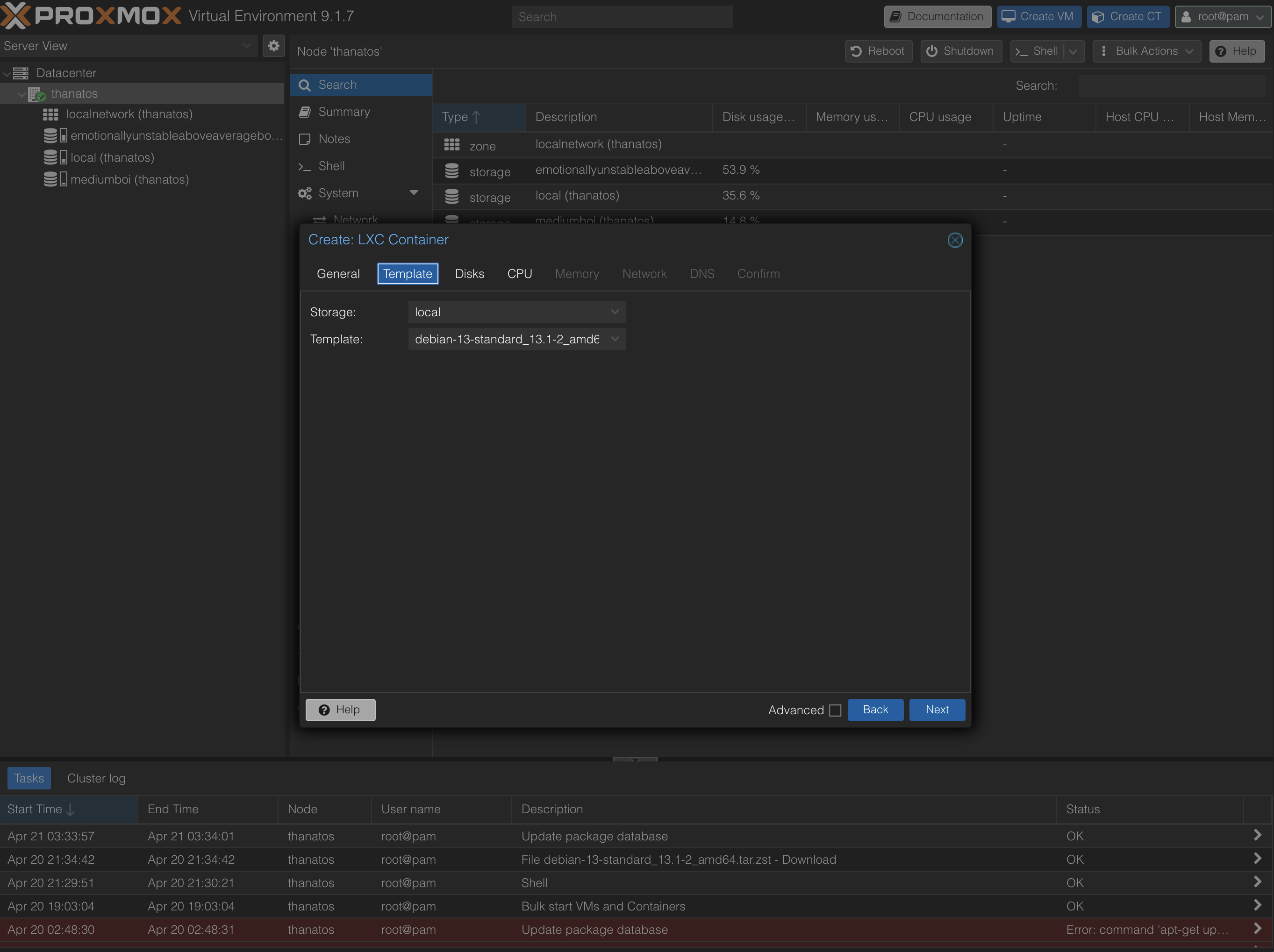Image resolution: width=1274 pixels, height=952 pixels.
Task: Click the Documentation book icon
Action: (x=895, y=17)
